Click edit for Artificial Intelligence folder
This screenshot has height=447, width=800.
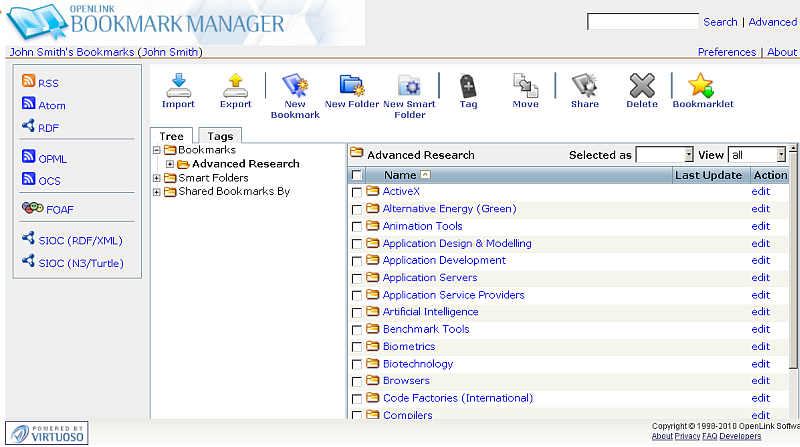760,312
